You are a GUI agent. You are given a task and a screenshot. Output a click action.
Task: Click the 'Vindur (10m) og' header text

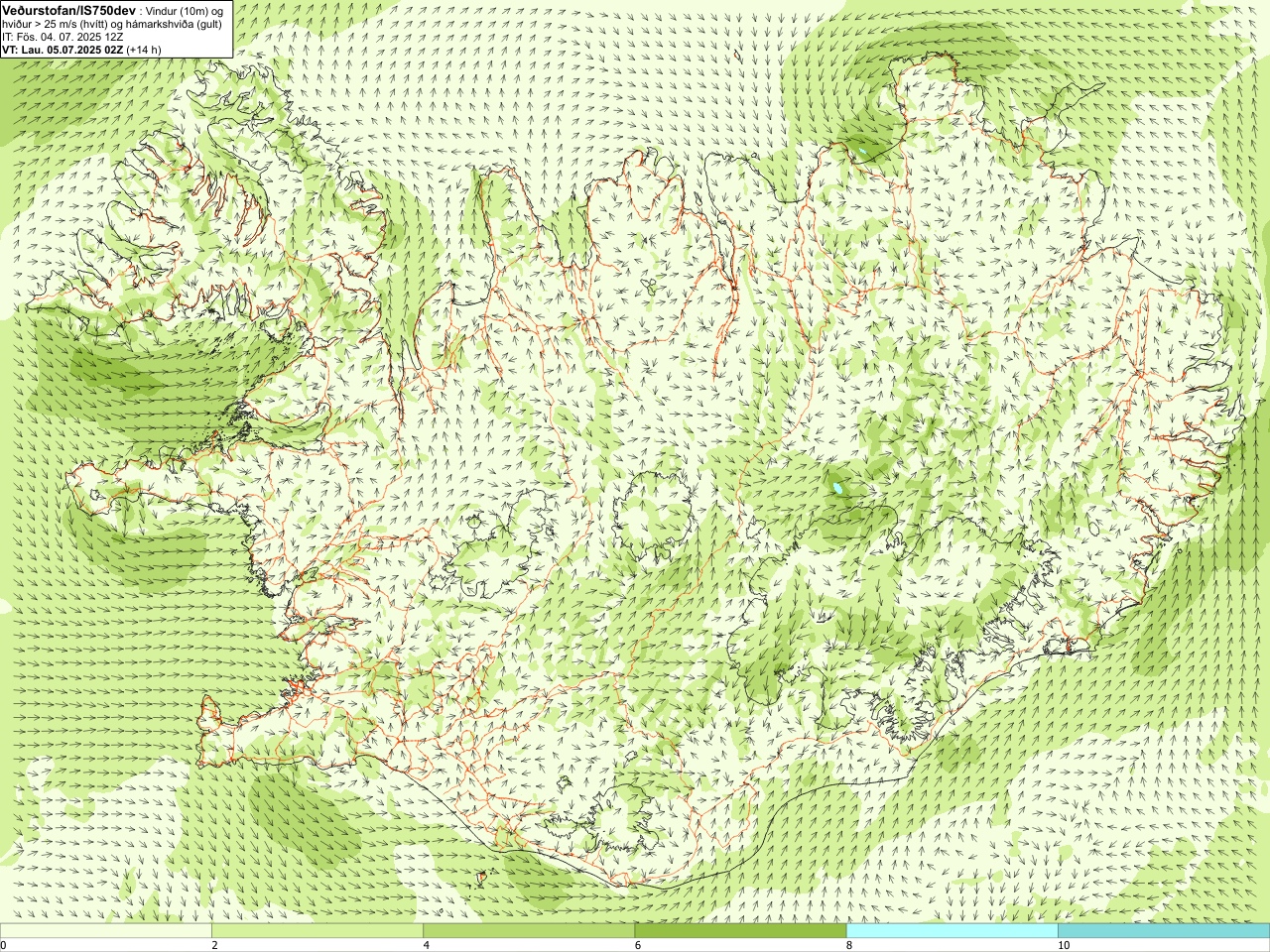(185, 10)
